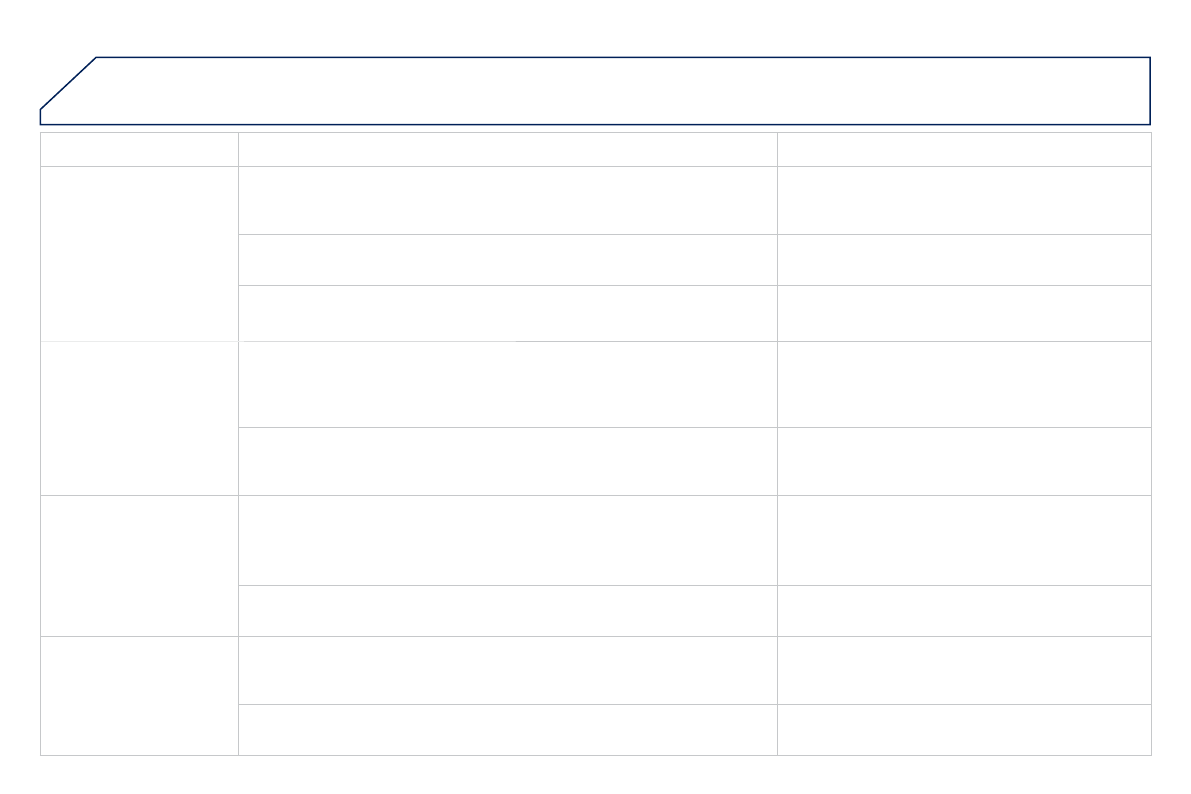Image resolution: width=1191 pixels, height=794 pixels.
Task: Select the header cell of the right column
Action: tap(964, 149)
